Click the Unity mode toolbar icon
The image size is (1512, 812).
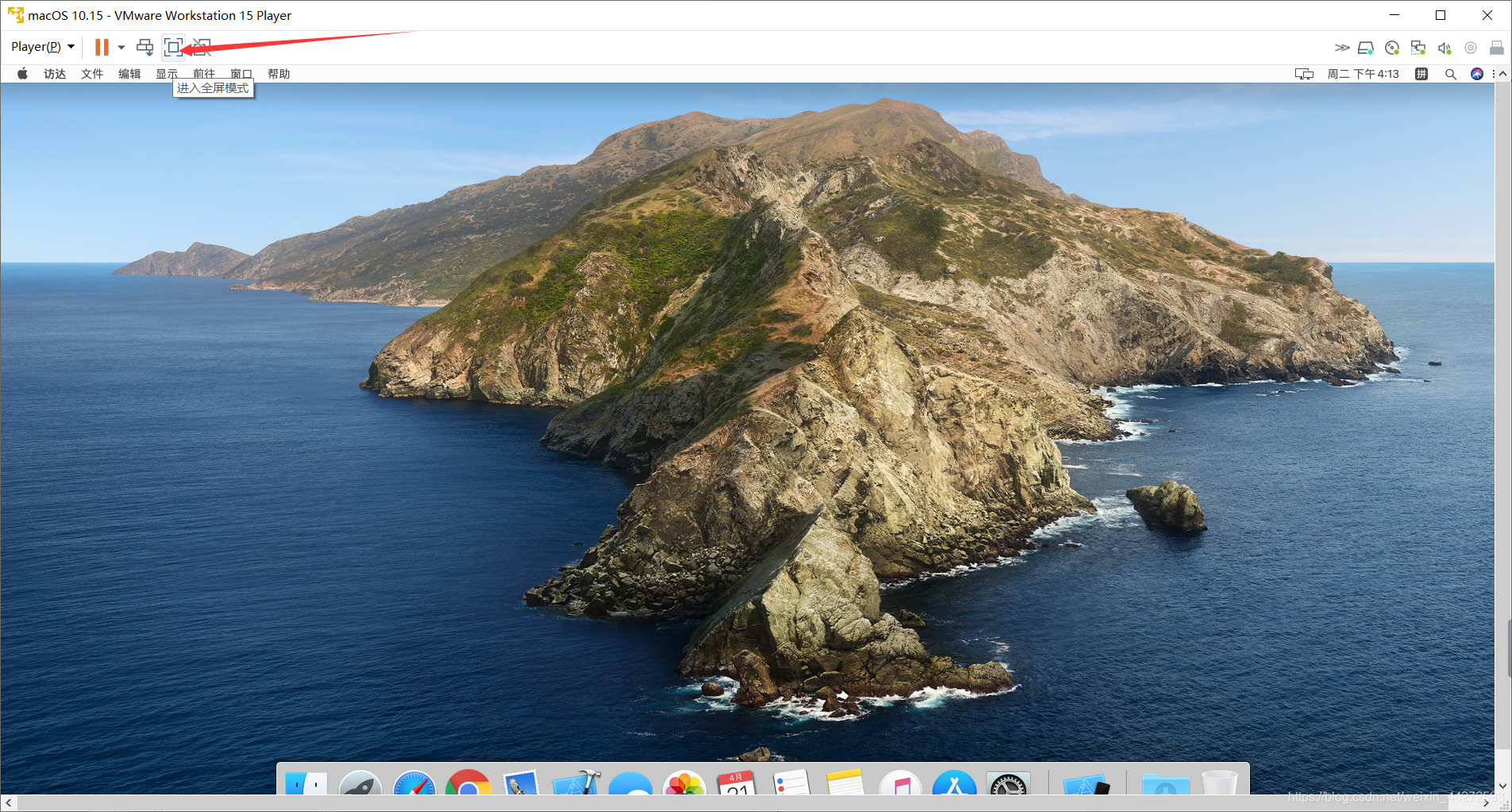202,48
